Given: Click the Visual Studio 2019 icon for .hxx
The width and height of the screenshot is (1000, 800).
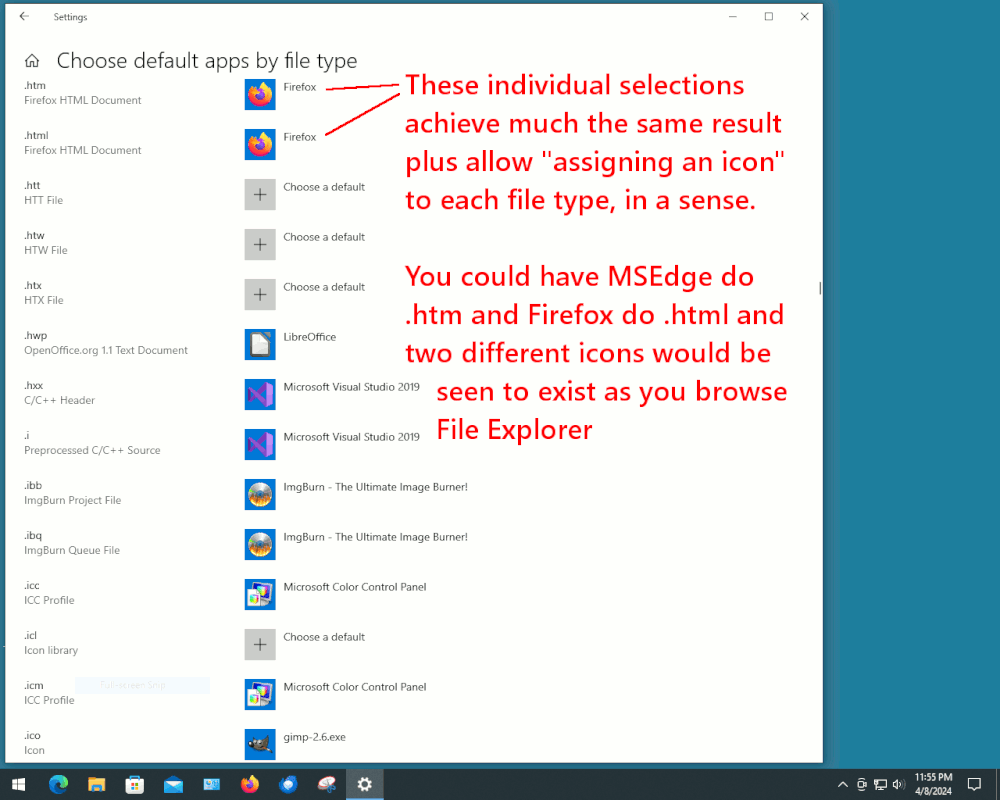Looking at the screenshot, I should [x=260, y=394].
